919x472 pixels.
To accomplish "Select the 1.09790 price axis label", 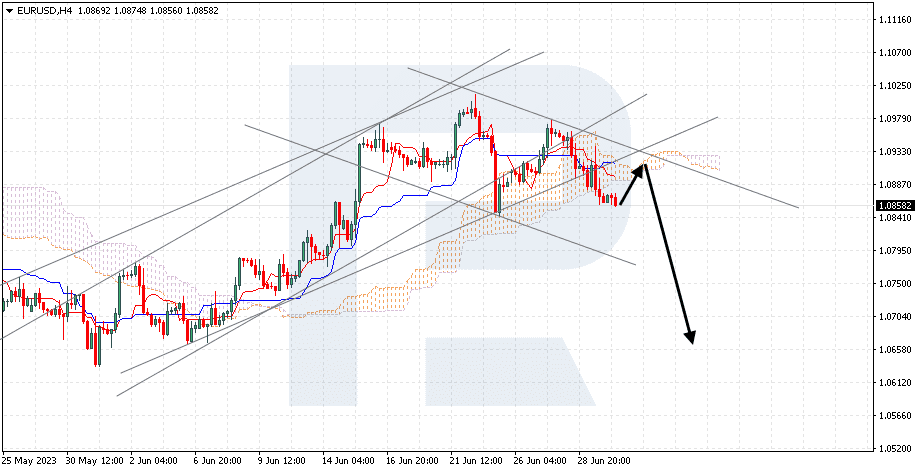I will click(x=895, y=119).
